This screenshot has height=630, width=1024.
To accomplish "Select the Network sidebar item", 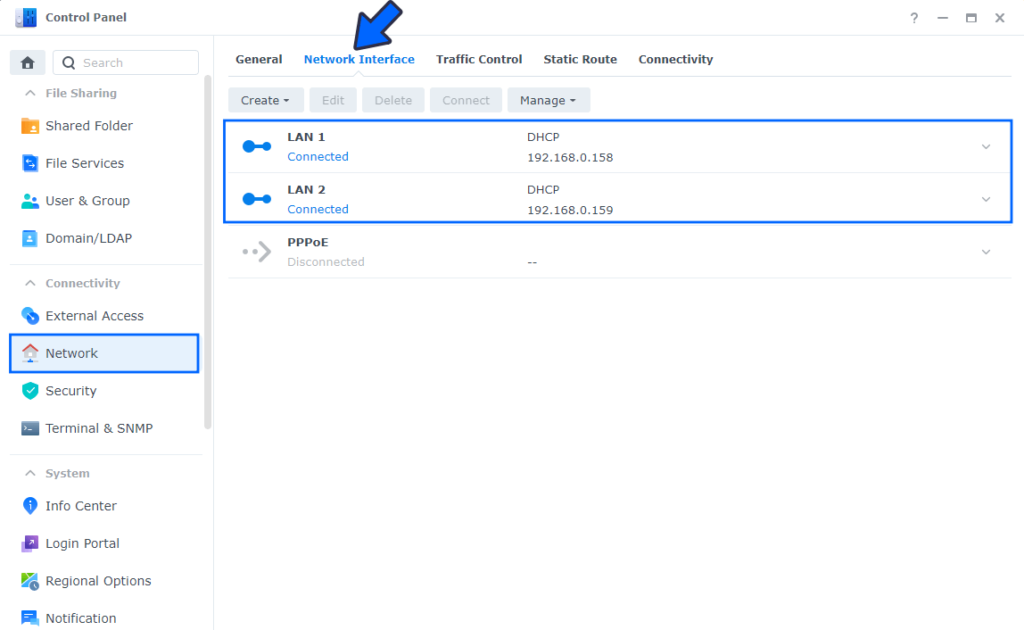I will pos(72,353).
